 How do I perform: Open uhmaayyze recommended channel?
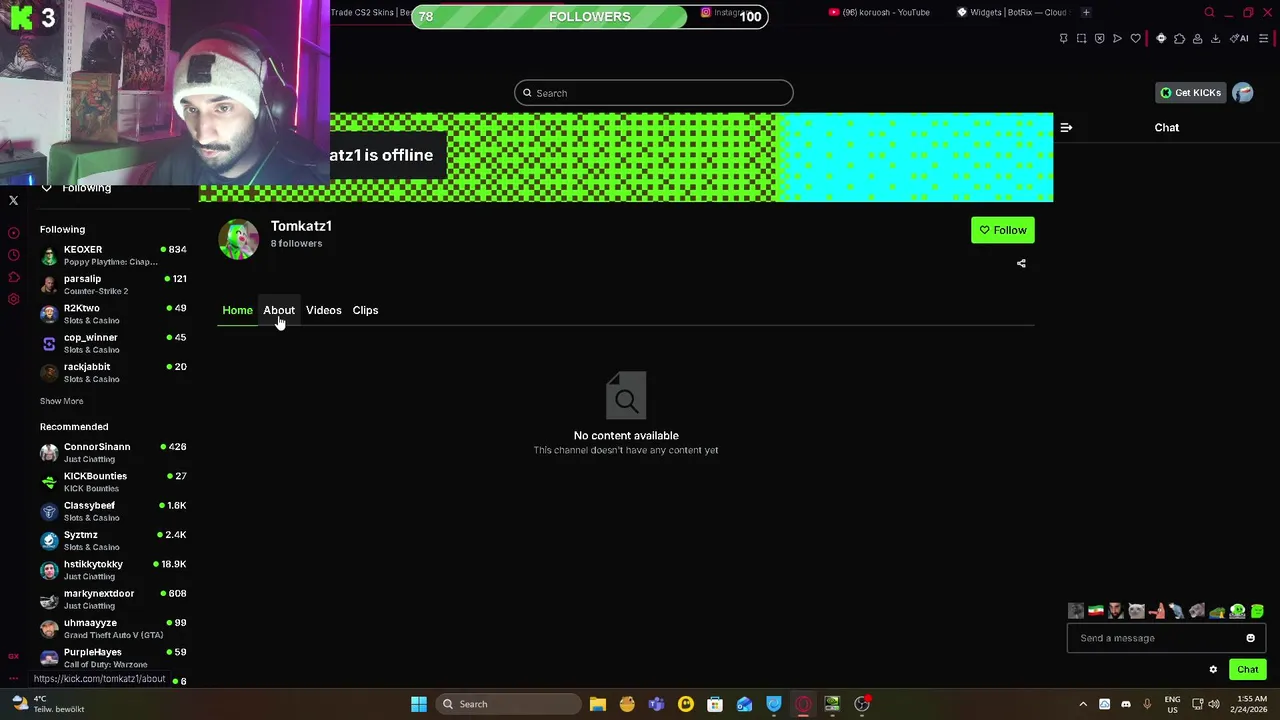[113, 628]
